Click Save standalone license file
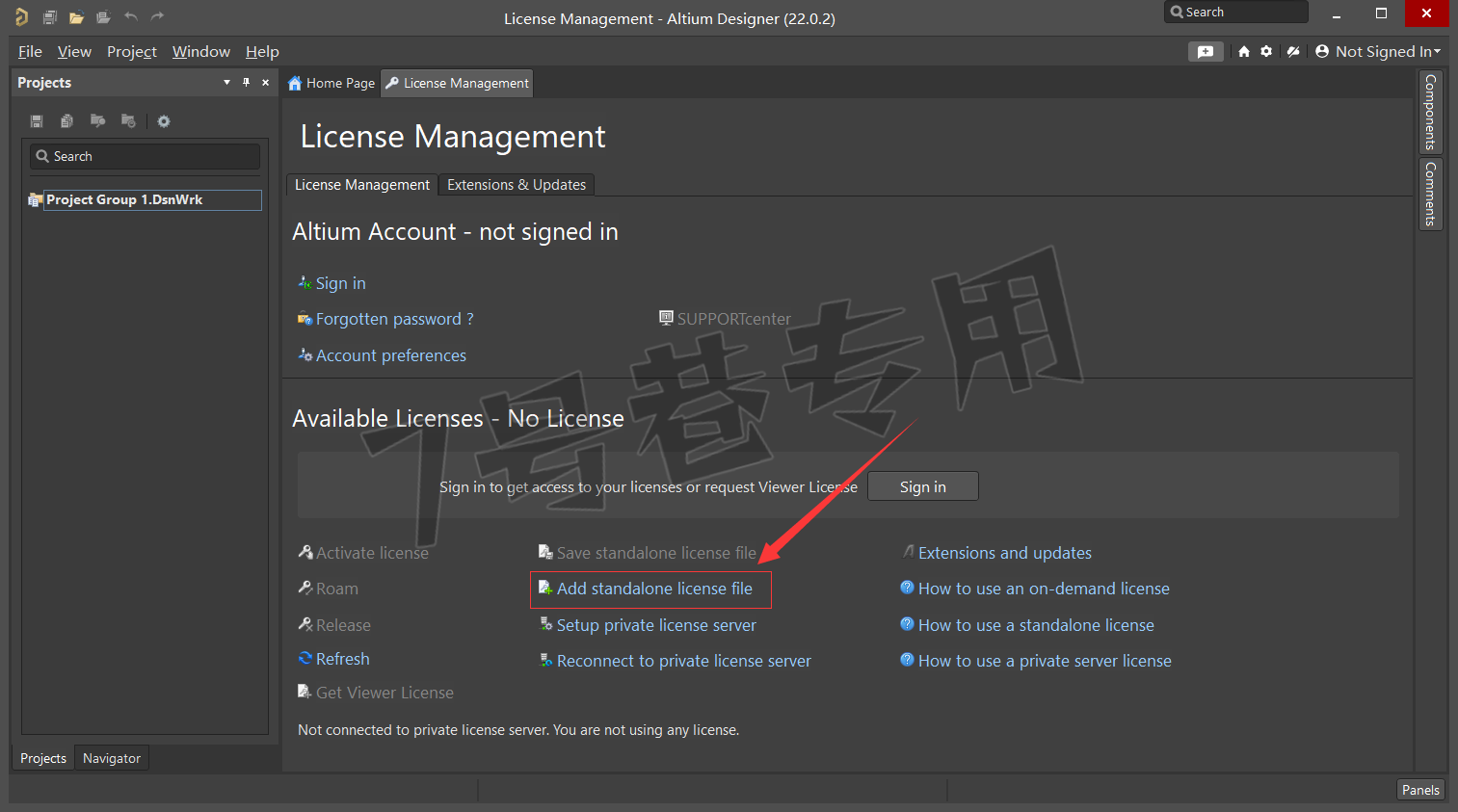The image size is (1458, 812). (x=656, y=553)
